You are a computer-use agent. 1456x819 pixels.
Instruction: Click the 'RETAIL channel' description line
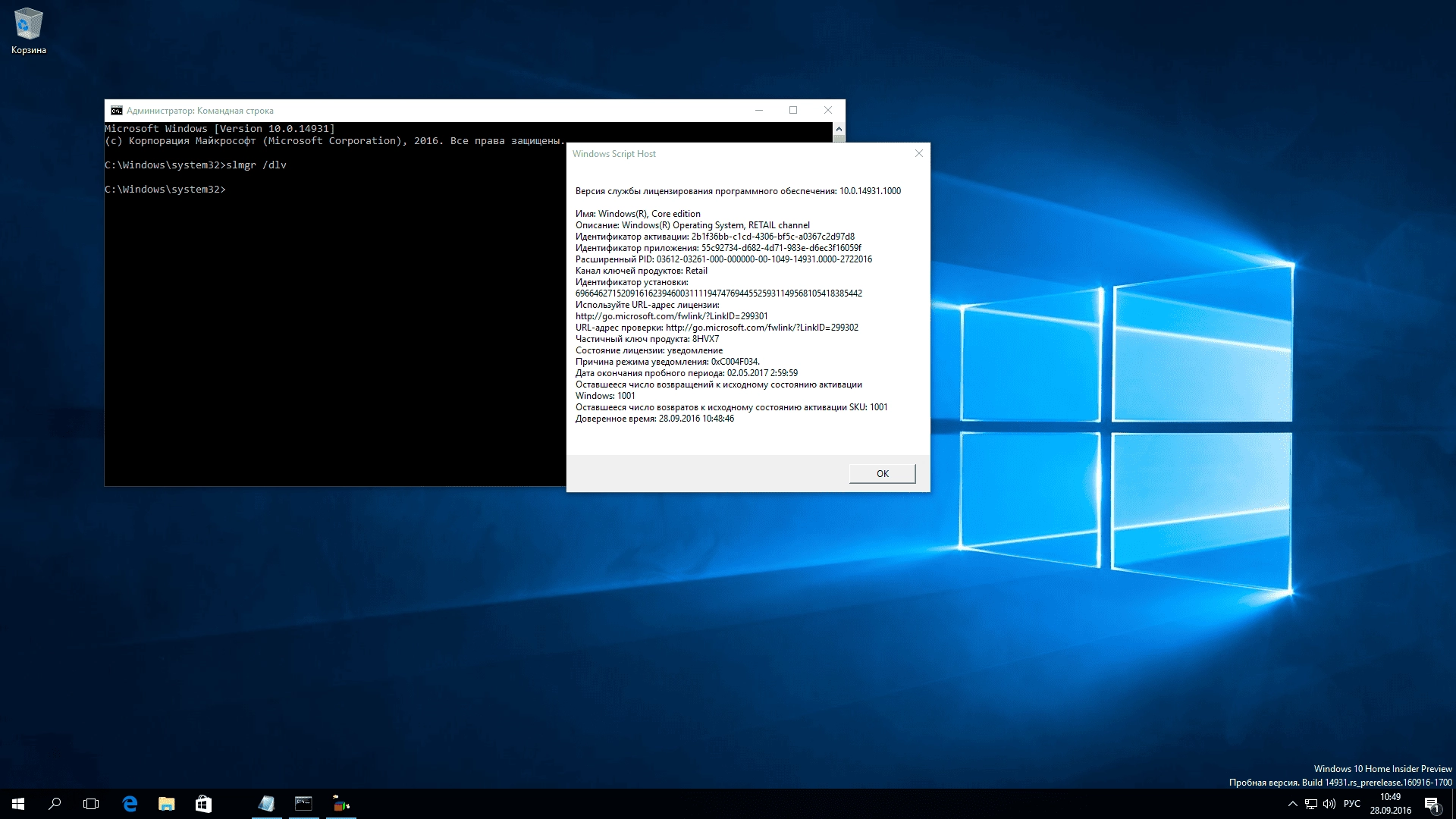click(692, 225)
